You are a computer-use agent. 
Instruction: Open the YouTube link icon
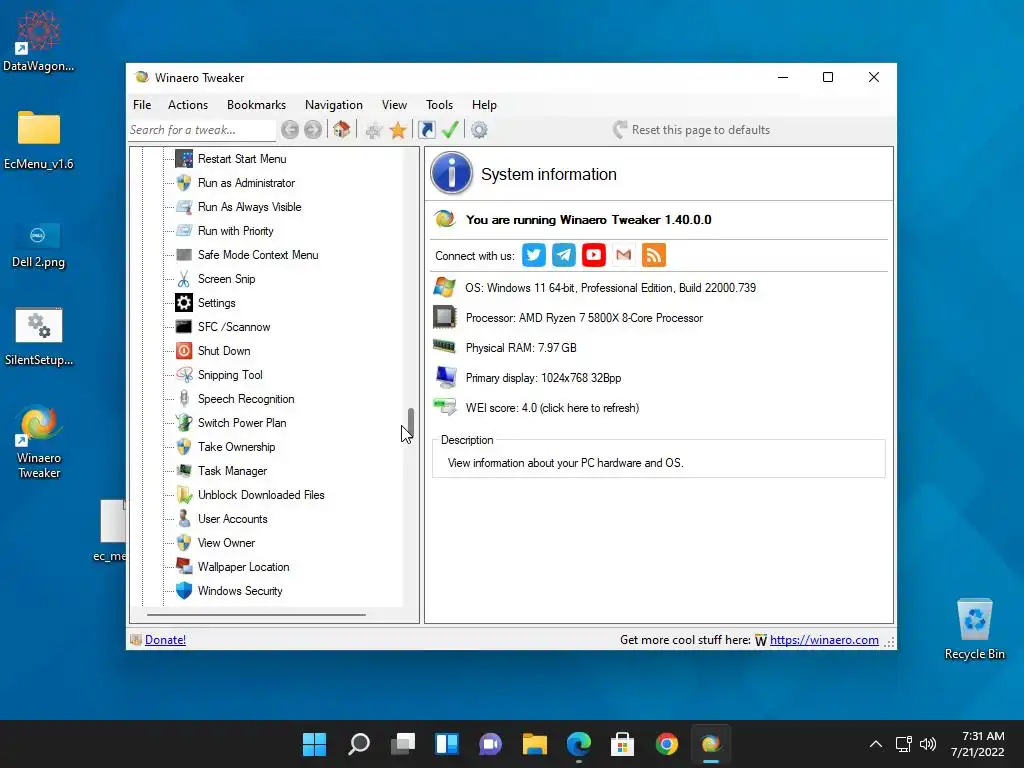coord(594,255)
